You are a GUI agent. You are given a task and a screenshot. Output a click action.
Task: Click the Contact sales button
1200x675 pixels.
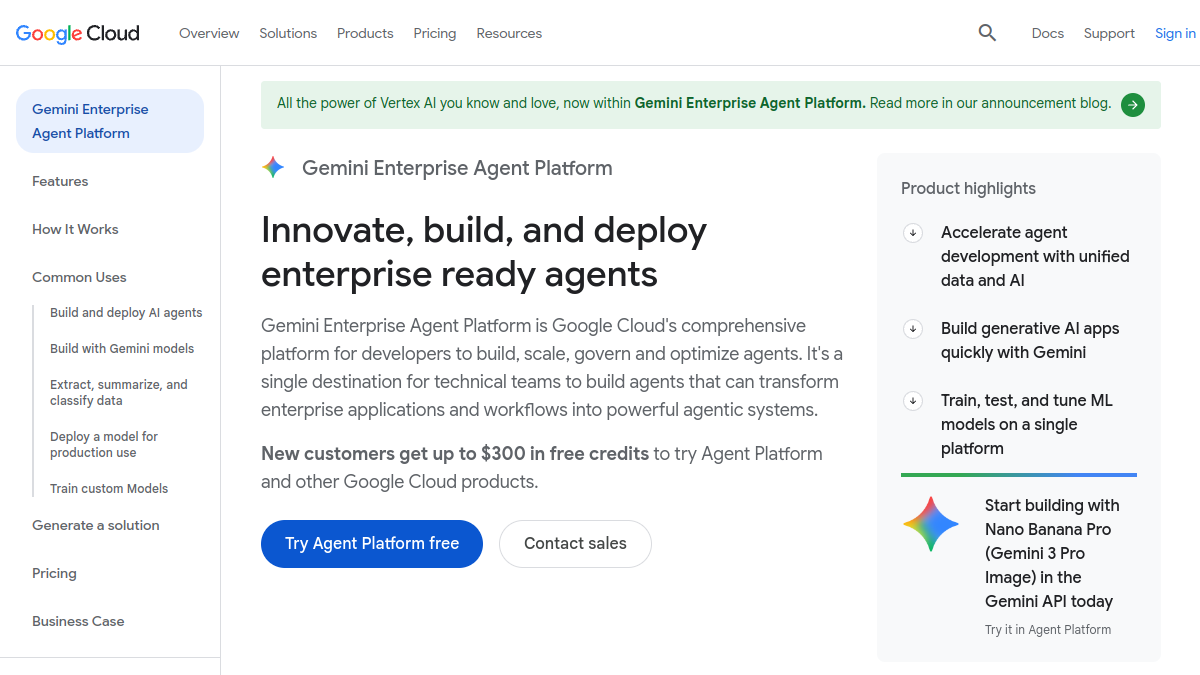click(x=575, y=544)
